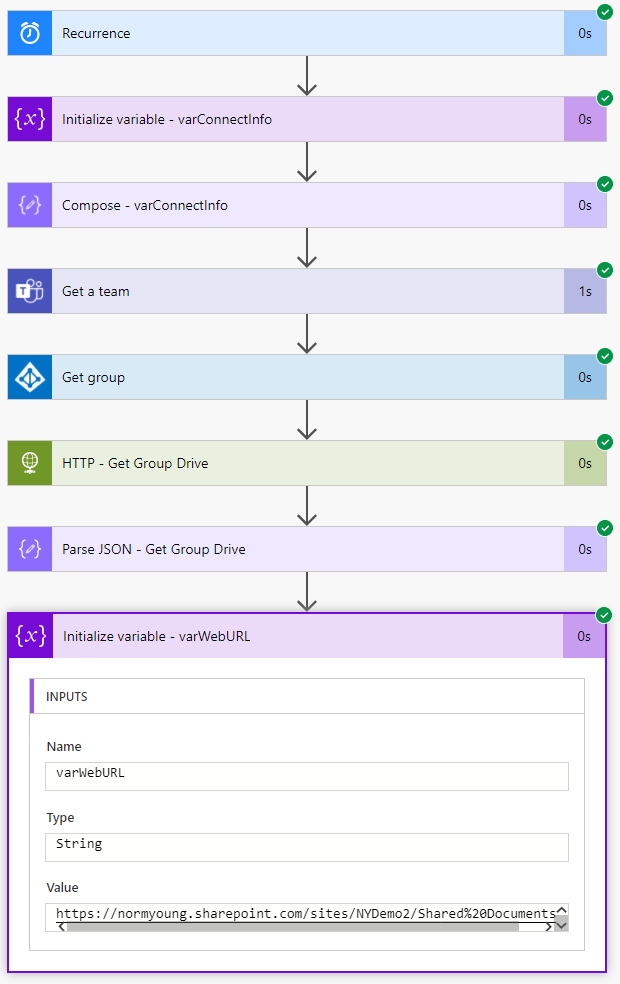Click the Microsoft Teams icon on Get a team
Image resolution: width=620 pixels, height=984 pixels.
pos(30,291)
